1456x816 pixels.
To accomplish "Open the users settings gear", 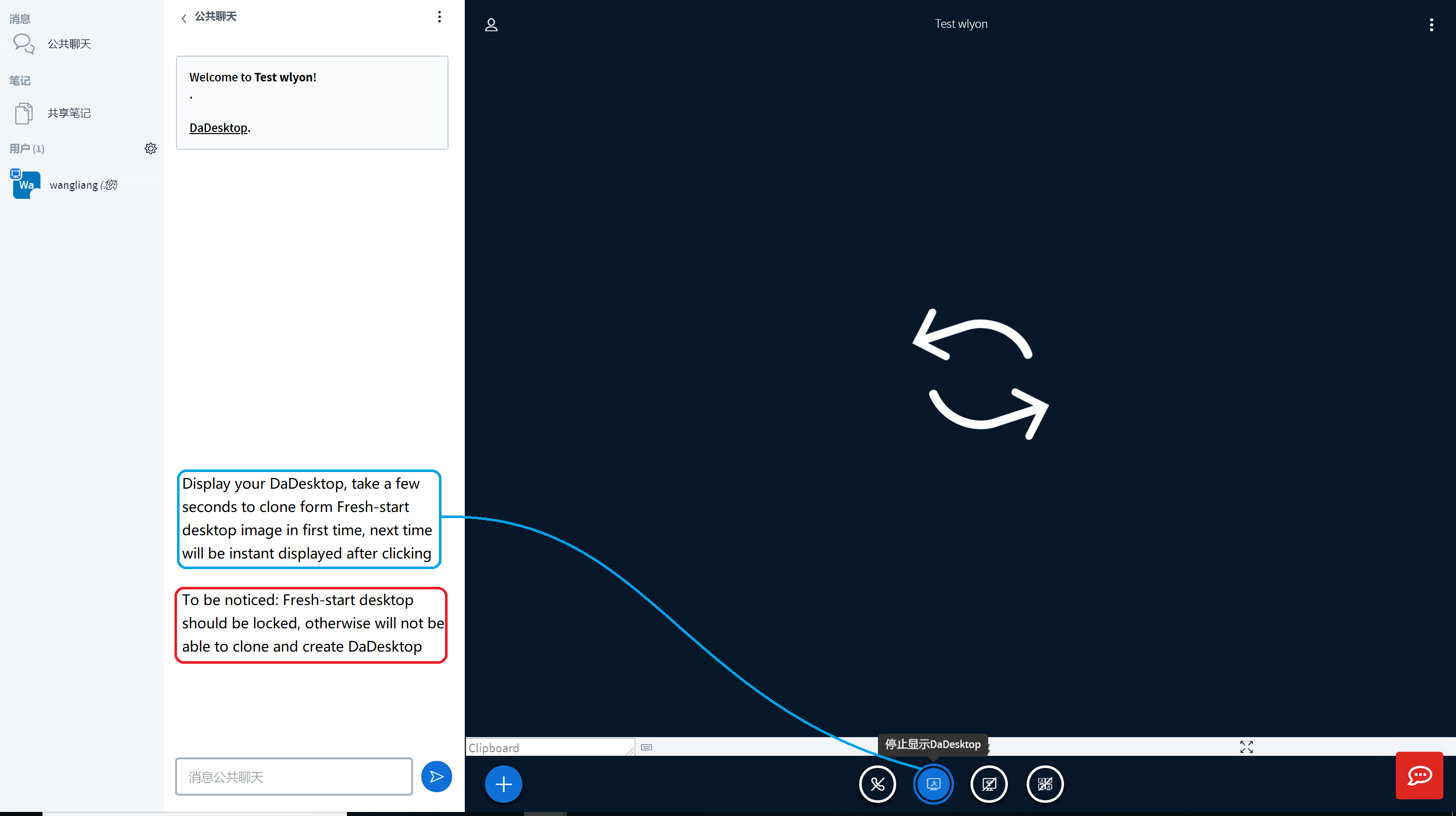I will tap(150, 148).
